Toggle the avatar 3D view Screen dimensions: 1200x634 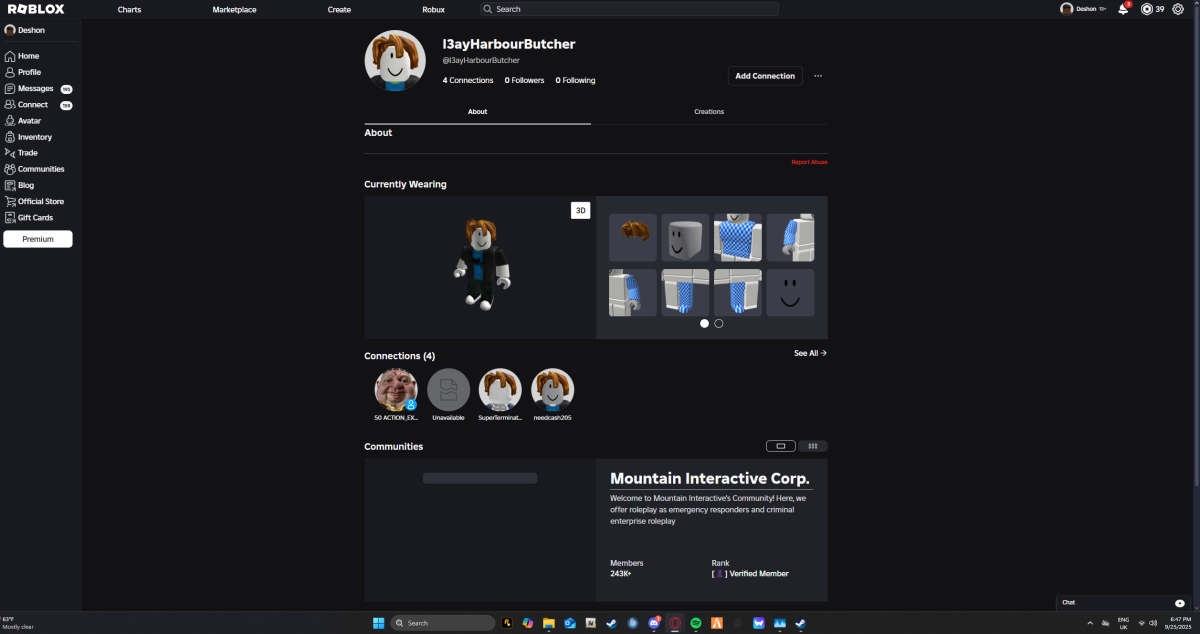580,210
